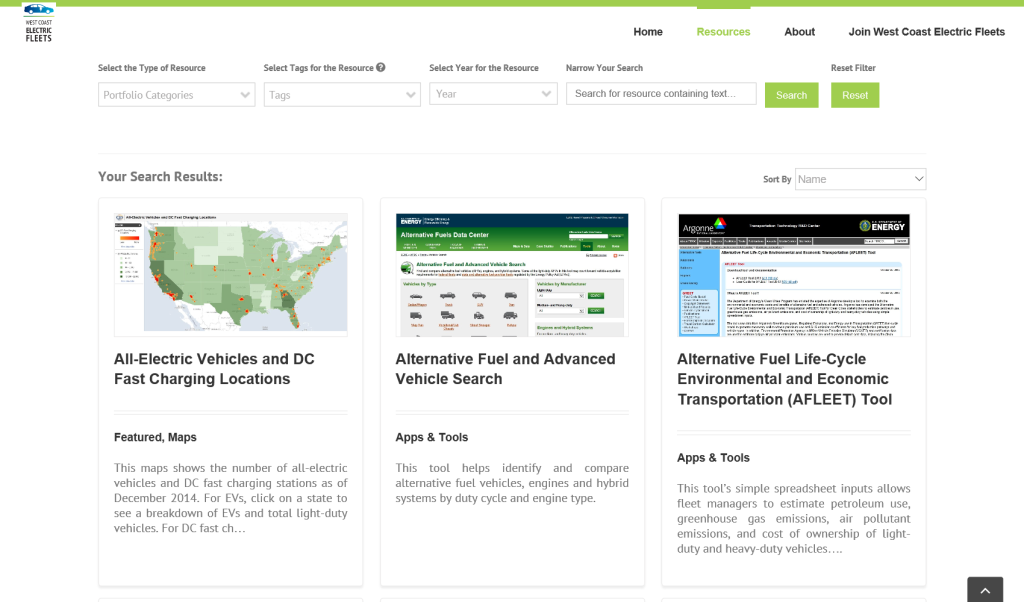Click 'Apps & Tools' under Advanced Vehicle Search
This screenshot has height=602, width=1024.
tap(432, 437)
